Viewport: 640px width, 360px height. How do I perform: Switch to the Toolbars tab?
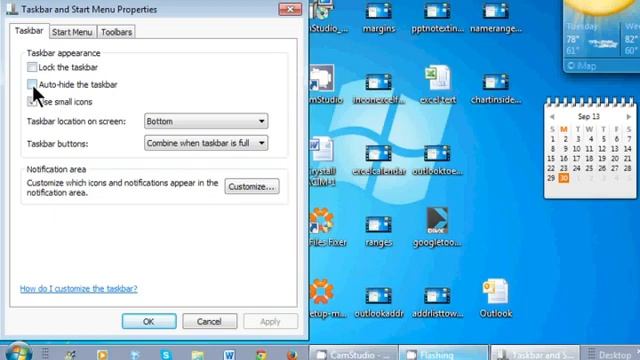pyautogui.click(x=116, y=32)
